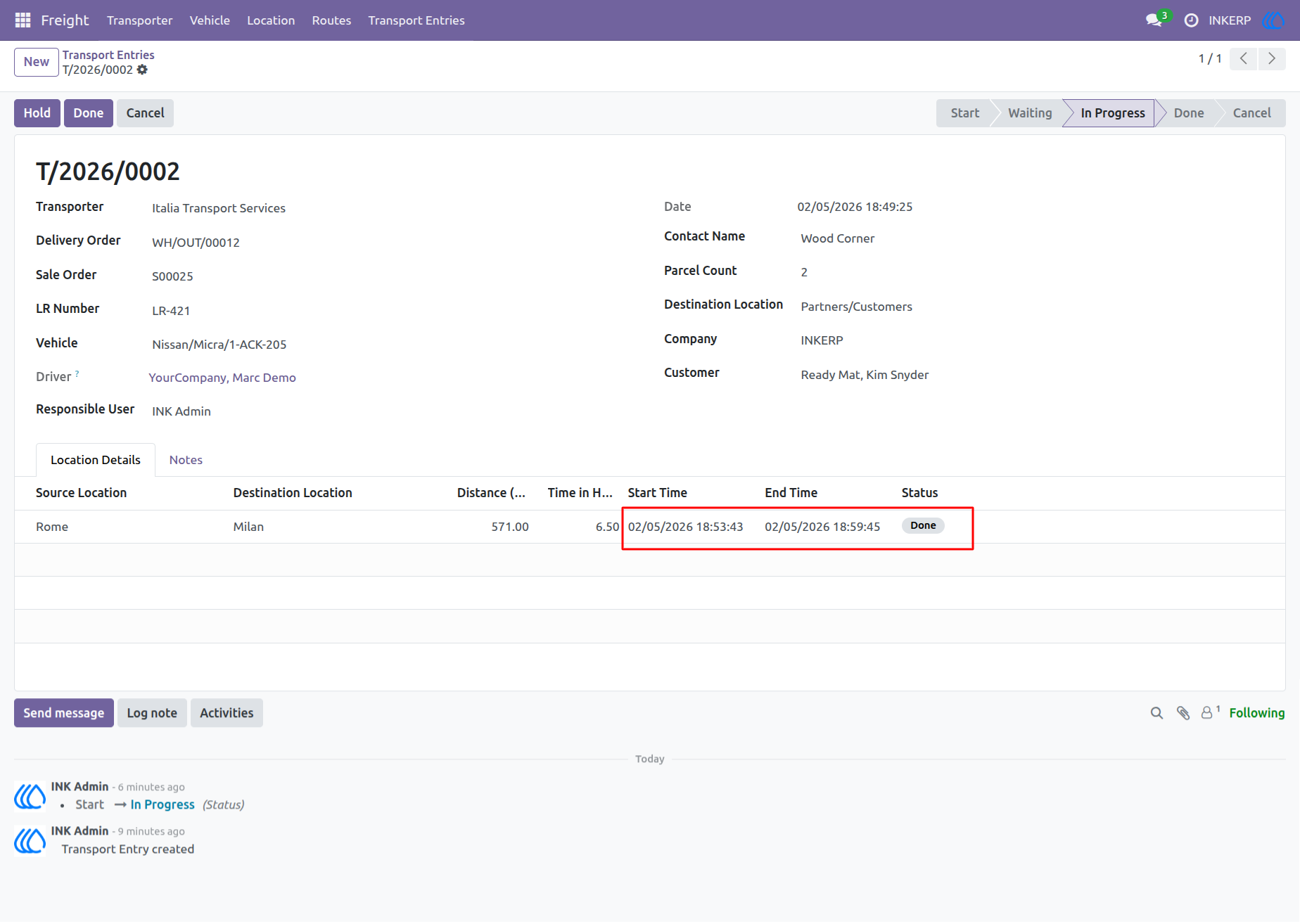Click the Transport Entries breadcrumb link
Viewport: 1300px width, 924px height.
pos(108,55)
